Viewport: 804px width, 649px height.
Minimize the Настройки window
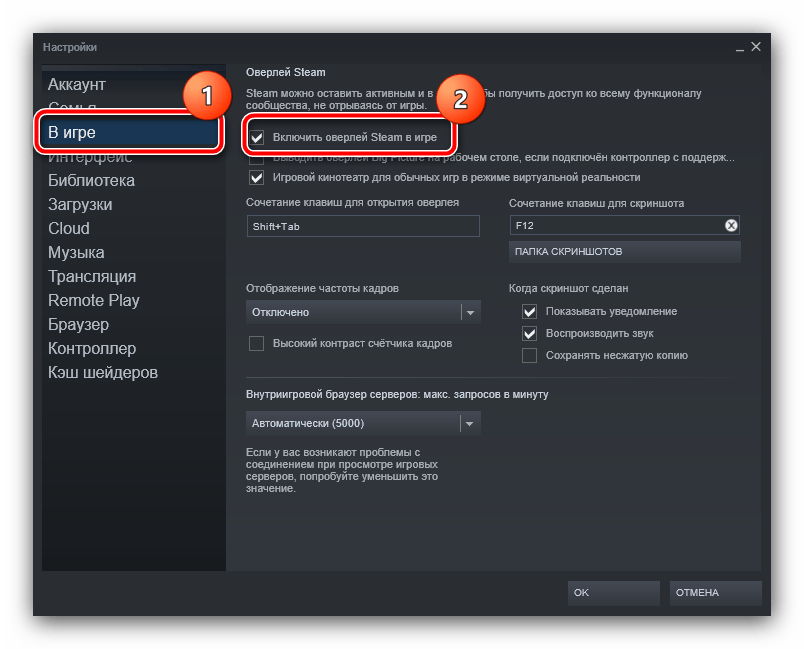point(739,48)
